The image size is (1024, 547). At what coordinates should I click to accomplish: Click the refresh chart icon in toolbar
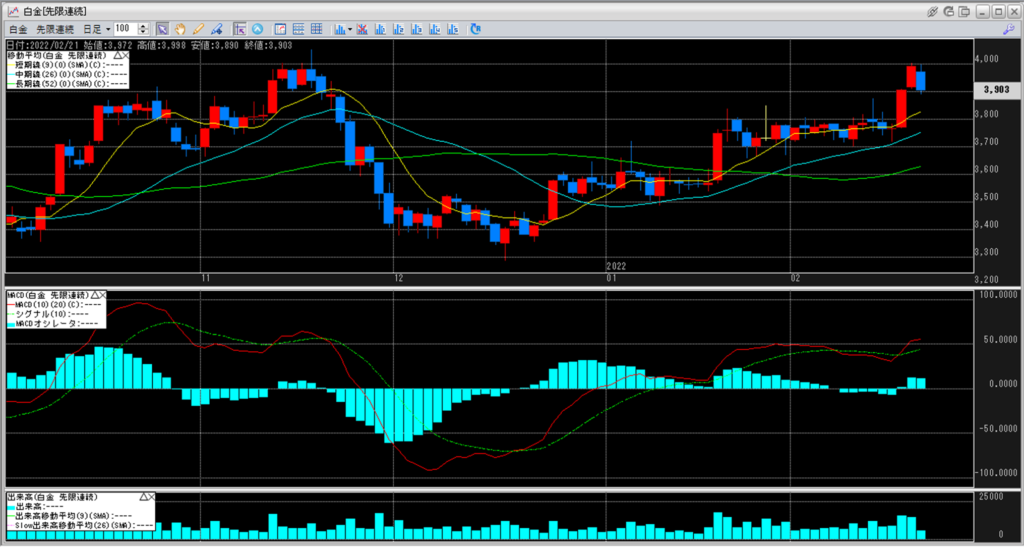point(474,29)
